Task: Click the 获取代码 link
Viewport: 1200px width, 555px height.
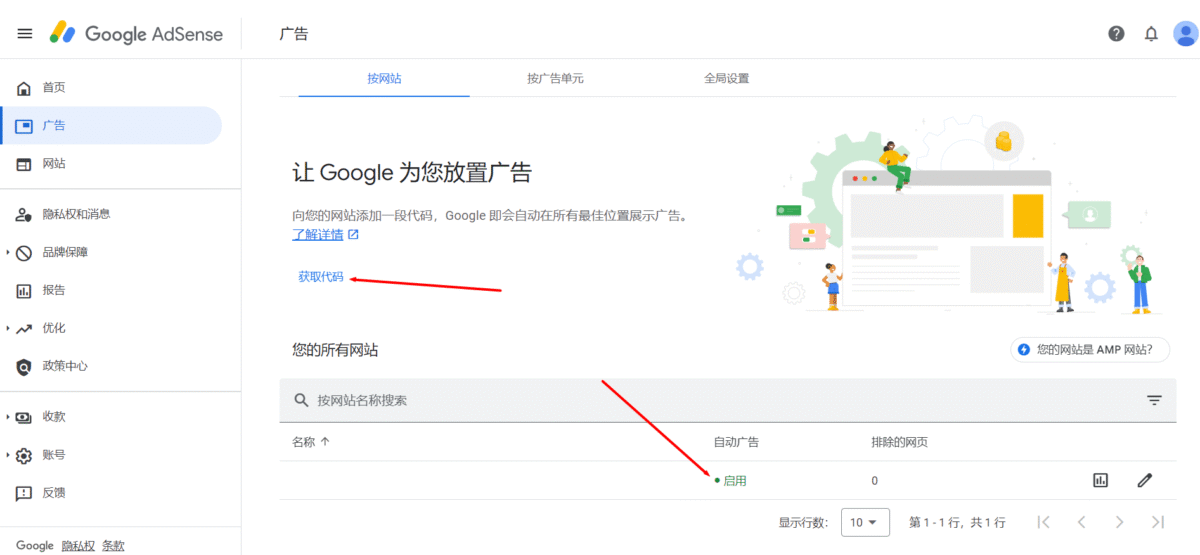Action: pos(320,277)
